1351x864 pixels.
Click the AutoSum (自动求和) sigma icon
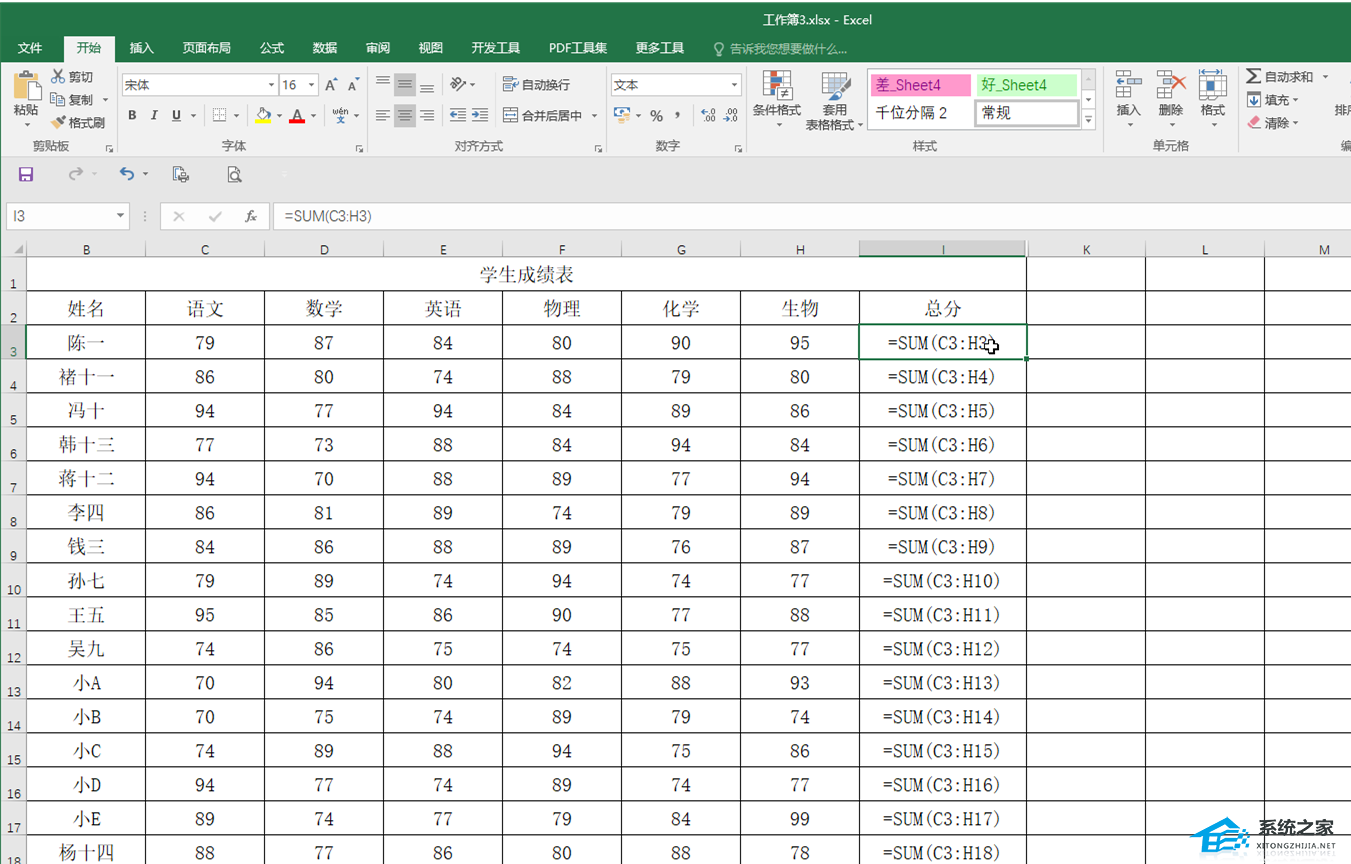coord(1254,77)
